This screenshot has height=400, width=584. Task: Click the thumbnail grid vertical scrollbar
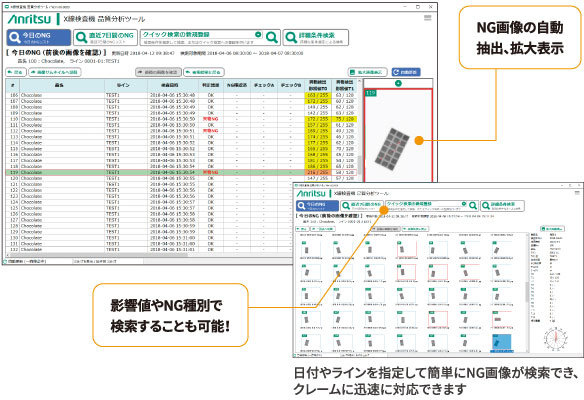pyautogui.click(x=528, y=292)
